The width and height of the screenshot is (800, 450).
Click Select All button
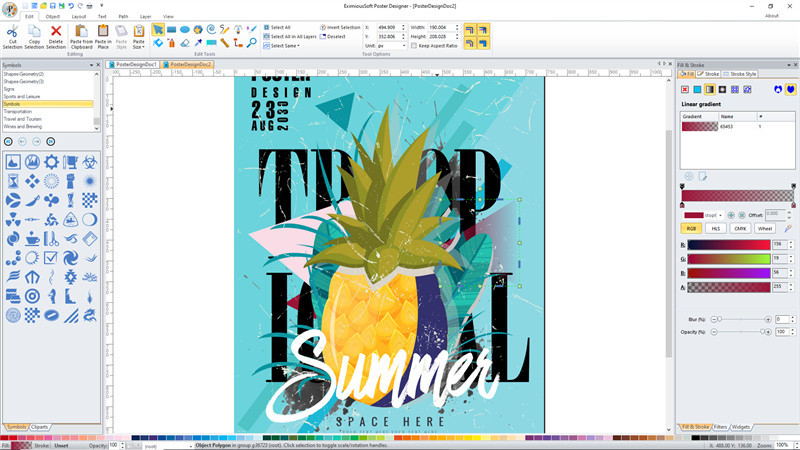[x=277, y=28]
